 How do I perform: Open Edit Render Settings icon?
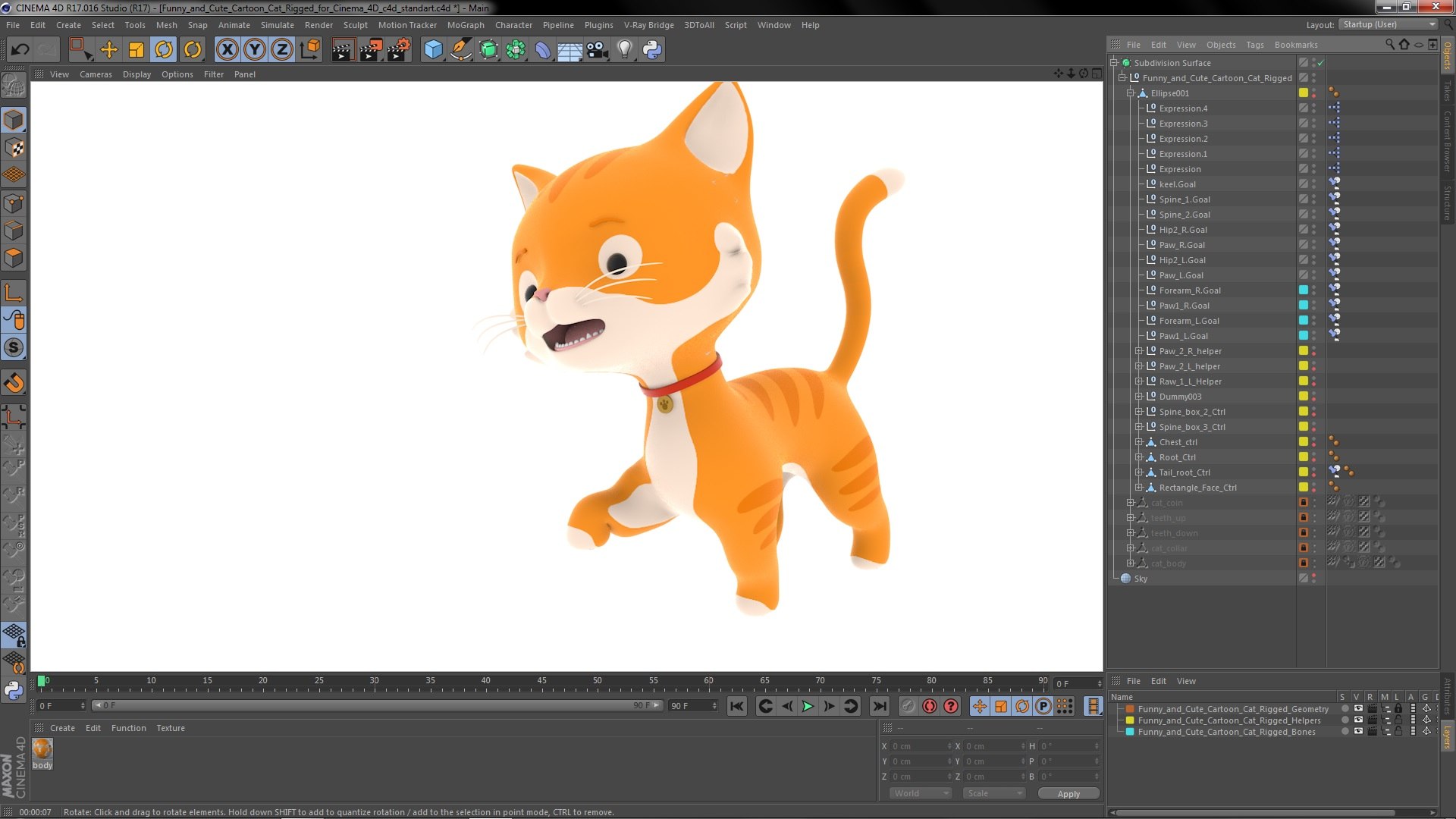(399, 50)
